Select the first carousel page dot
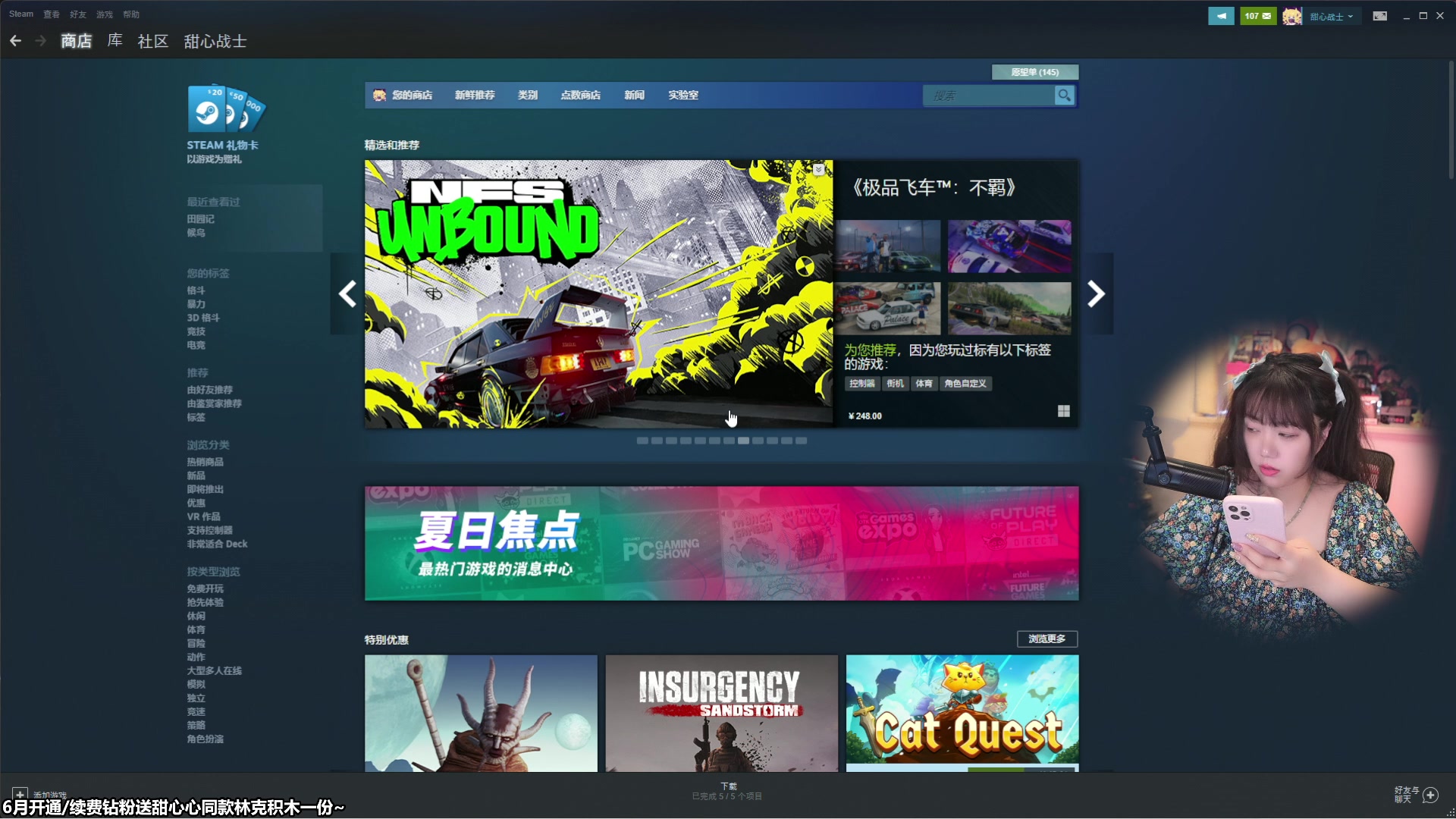The height and width of the screenshot is (819, 1456). (x=642, y=441)
